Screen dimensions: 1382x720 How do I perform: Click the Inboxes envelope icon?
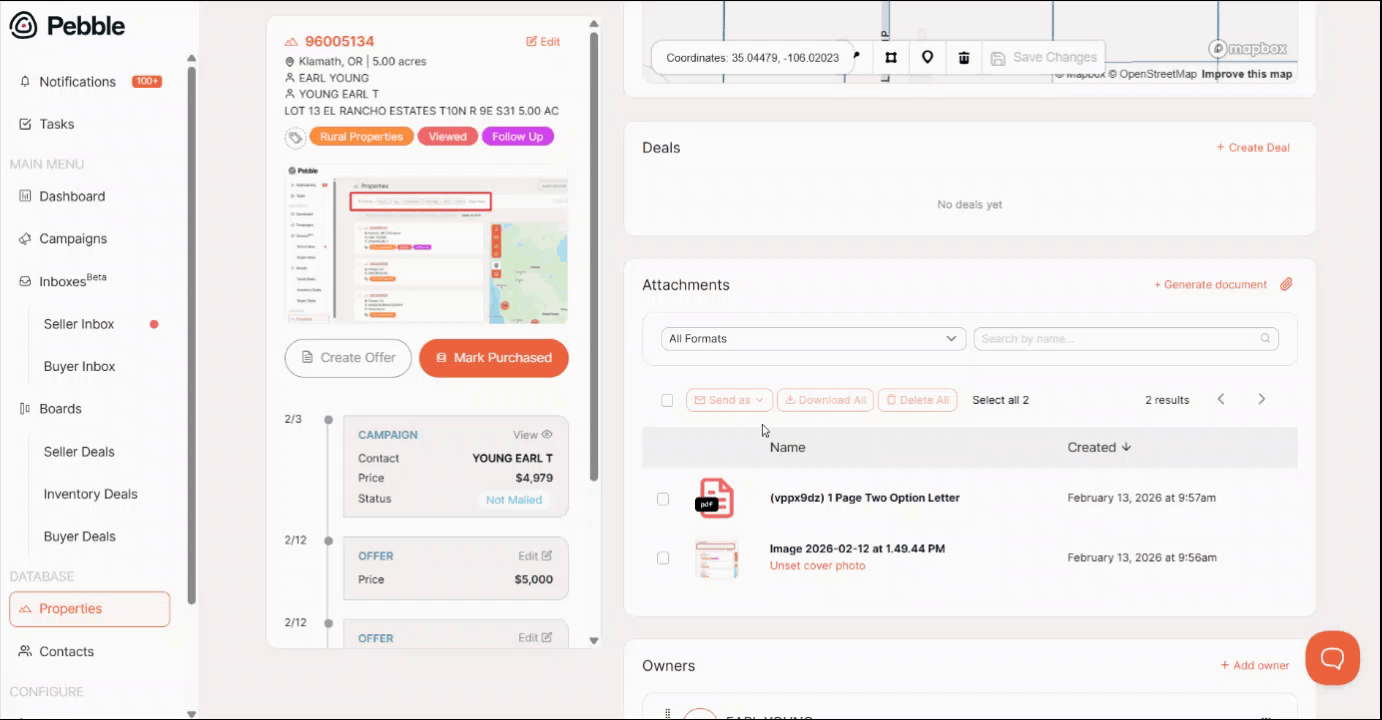(x=25, y=282)
